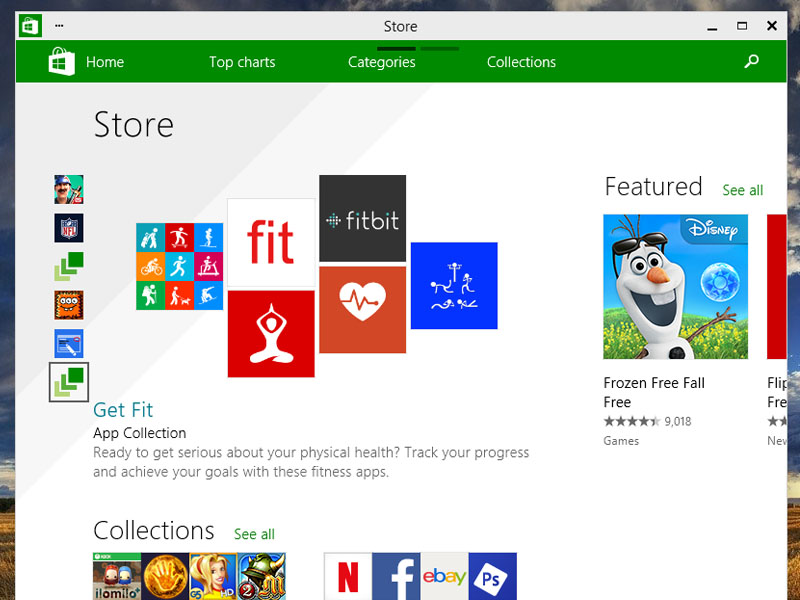Switch to the Top charts tab
This screenshot has height=600, width=800.
pyautogui.click(x=242, y=62)
